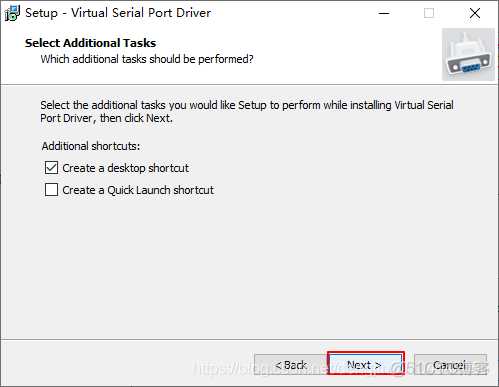The width and height of the screenshot is (499, 387).
Task: Minimize the Setup window
Action: point(384,13)
